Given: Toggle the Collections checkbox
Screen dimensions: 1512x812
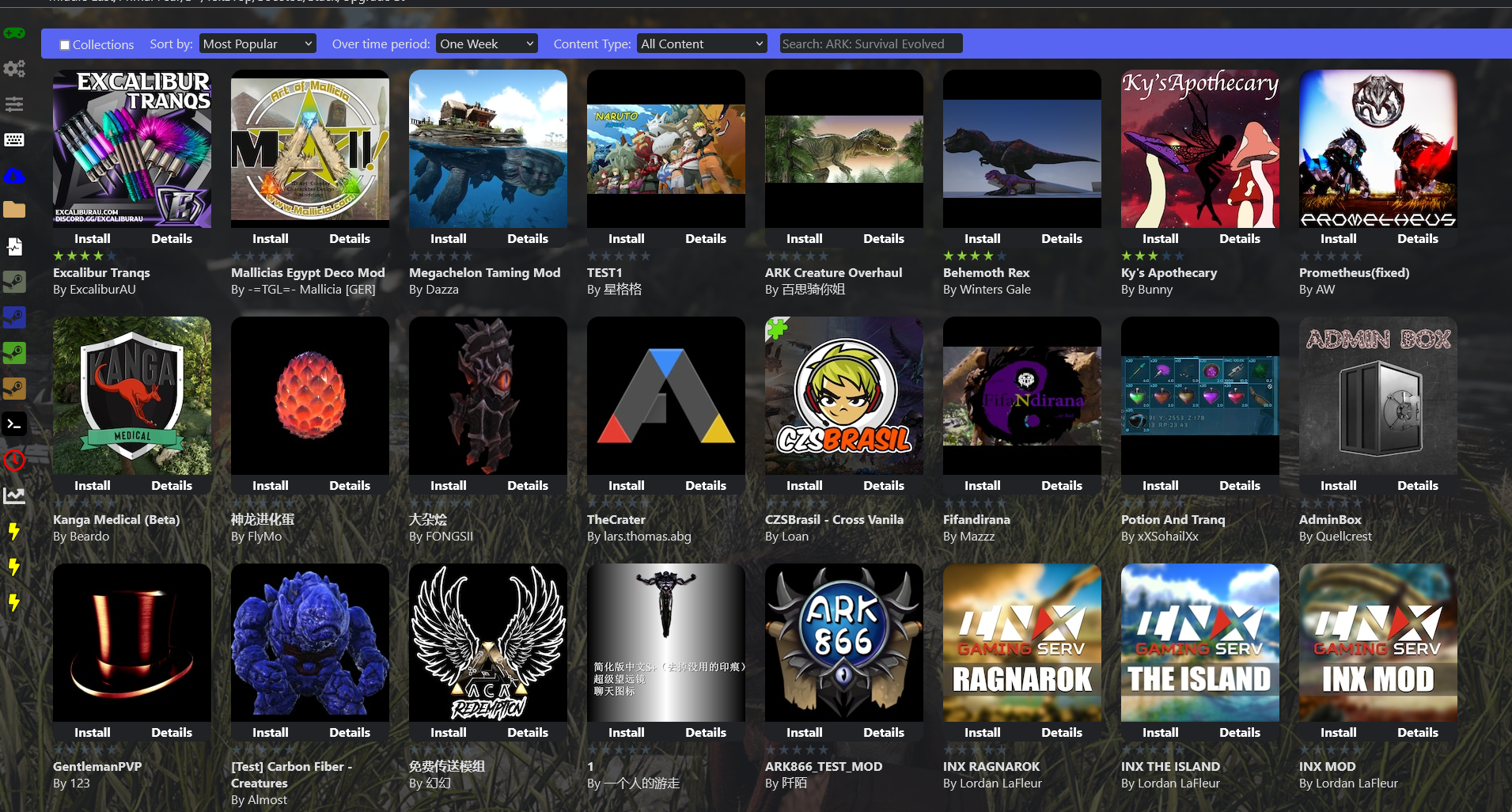Looking at the screenshot, I should point(65,45).
